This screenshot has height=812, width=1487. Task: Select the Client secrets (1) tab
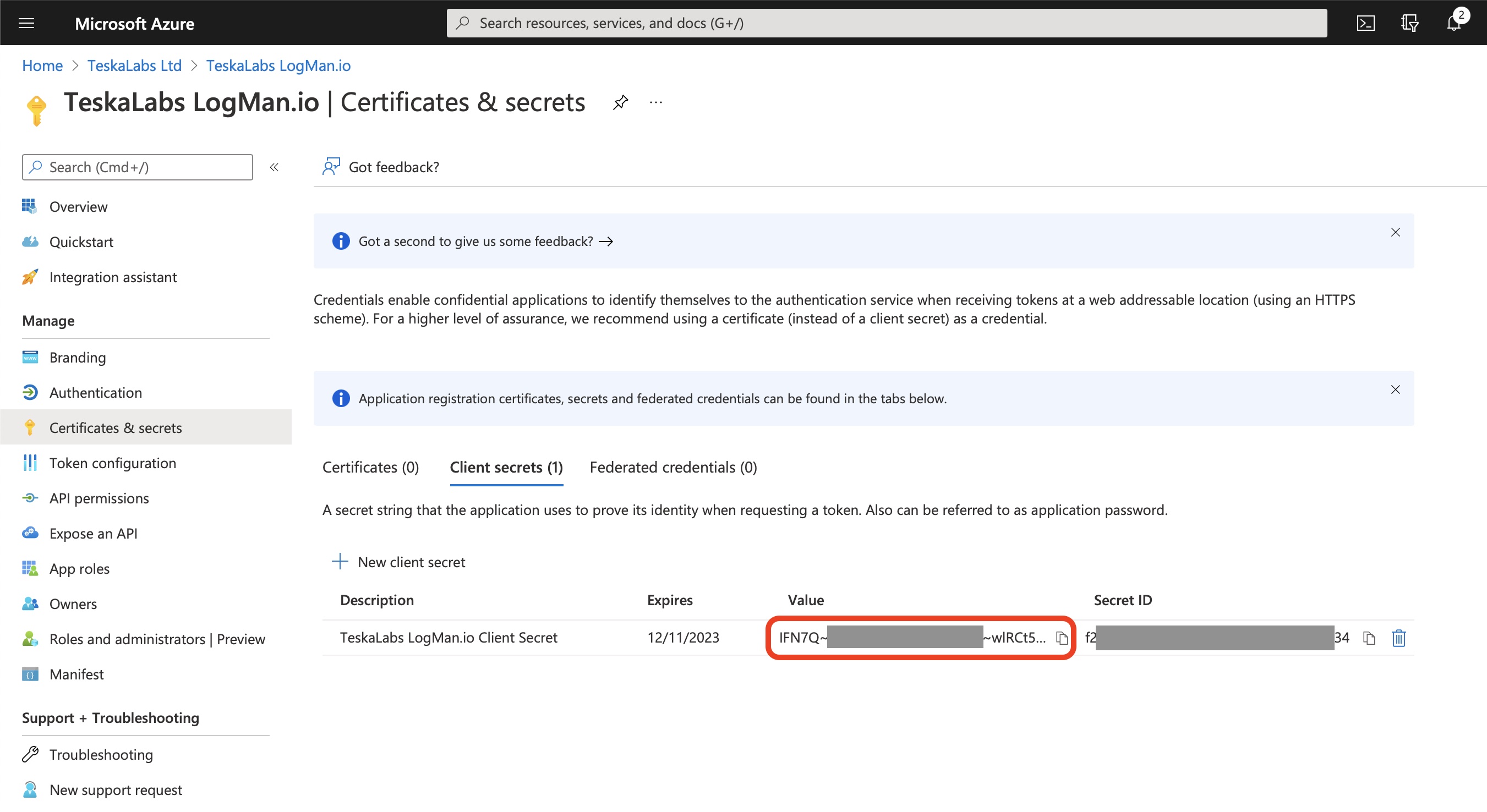point(506,467)
